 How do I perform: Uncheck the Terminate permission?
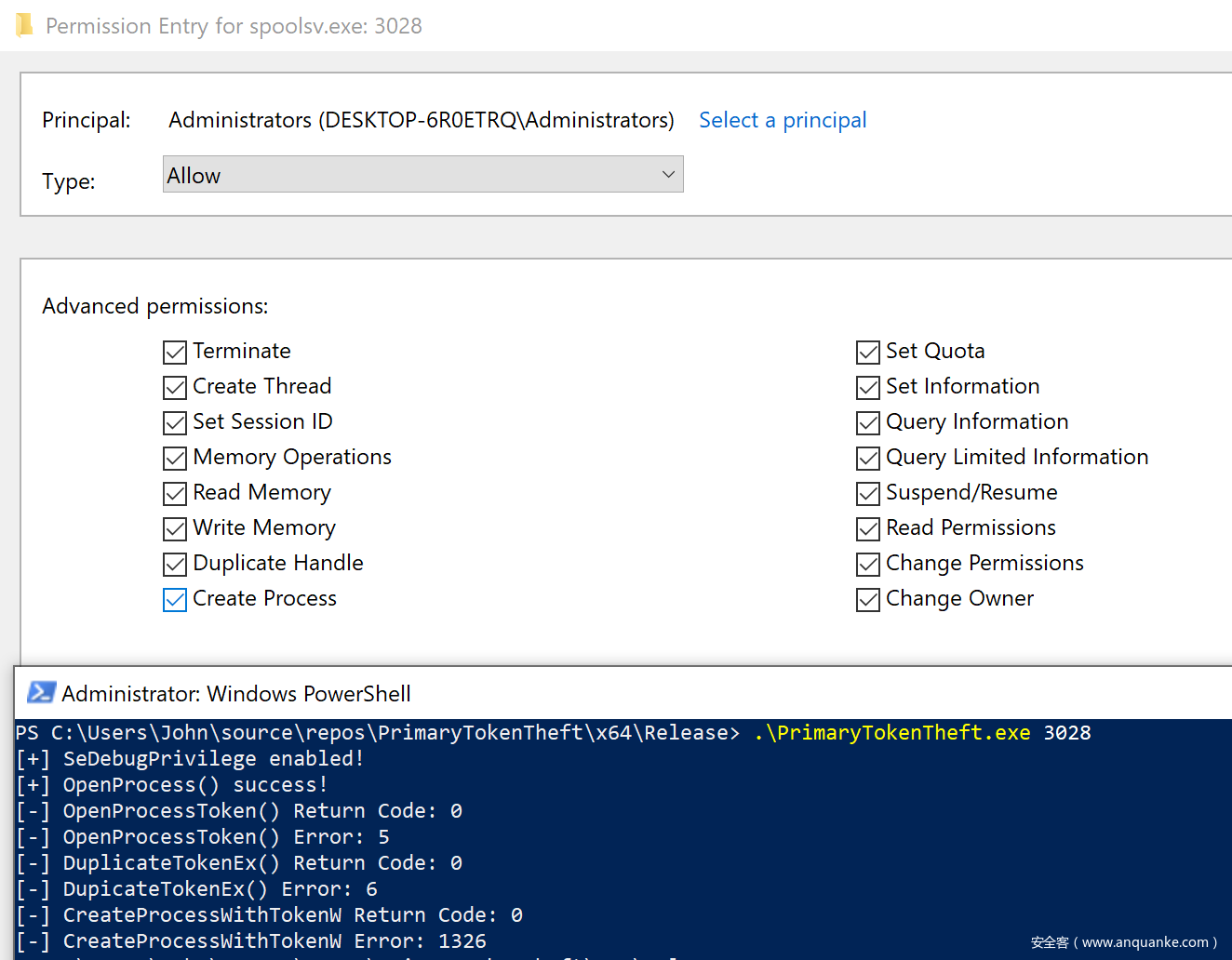(175, 352)
